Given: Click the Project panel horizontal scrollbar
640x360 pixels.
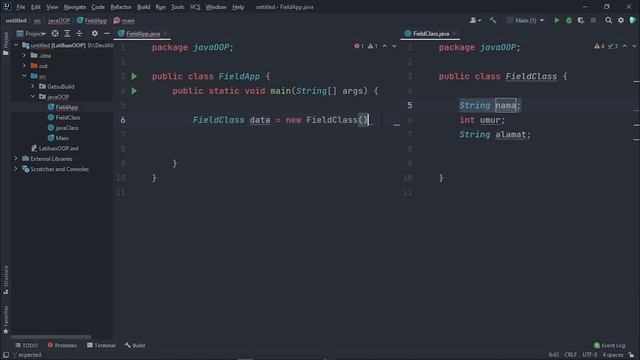Looking at the screenshot, I should pos(51,337).
